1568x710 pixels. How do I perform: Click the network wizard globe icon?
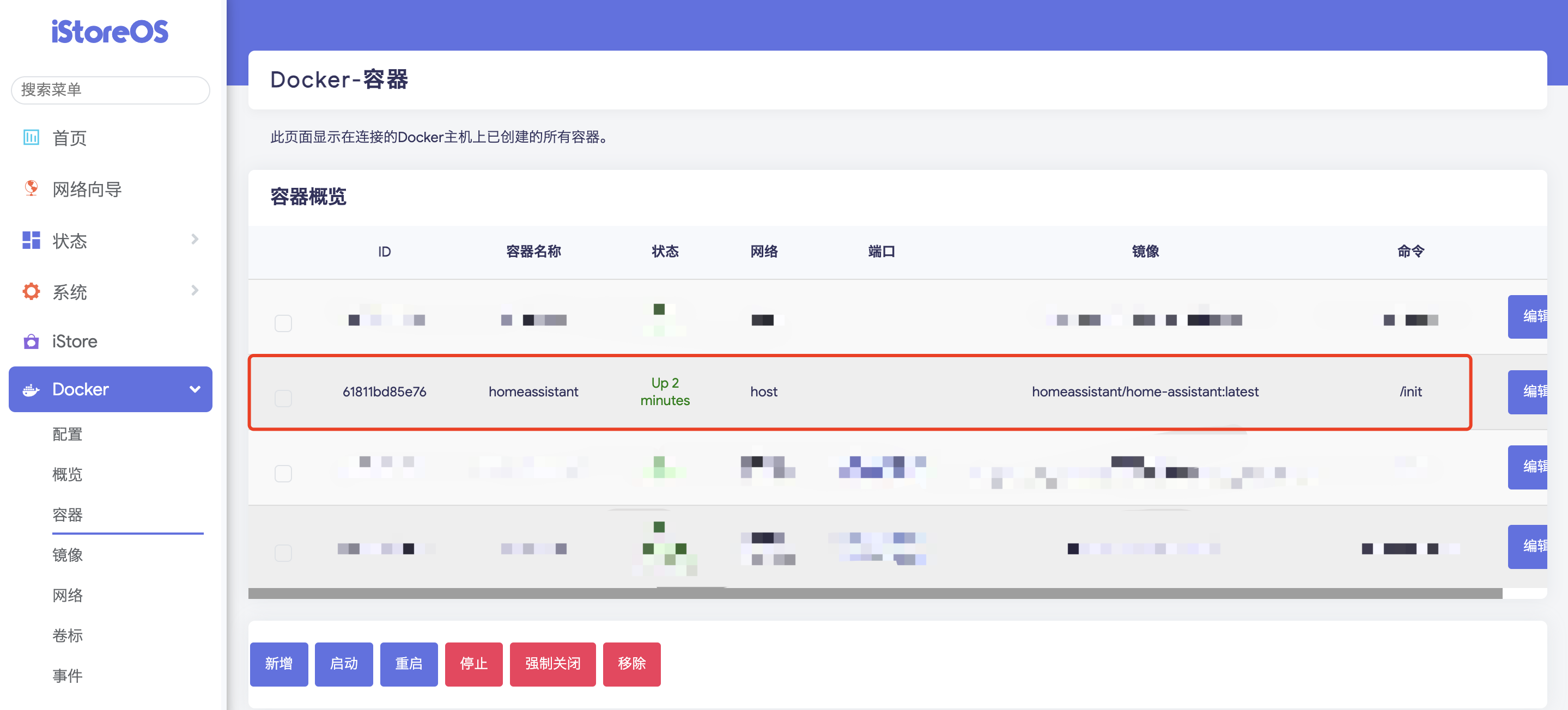click(x=31, y=188)
